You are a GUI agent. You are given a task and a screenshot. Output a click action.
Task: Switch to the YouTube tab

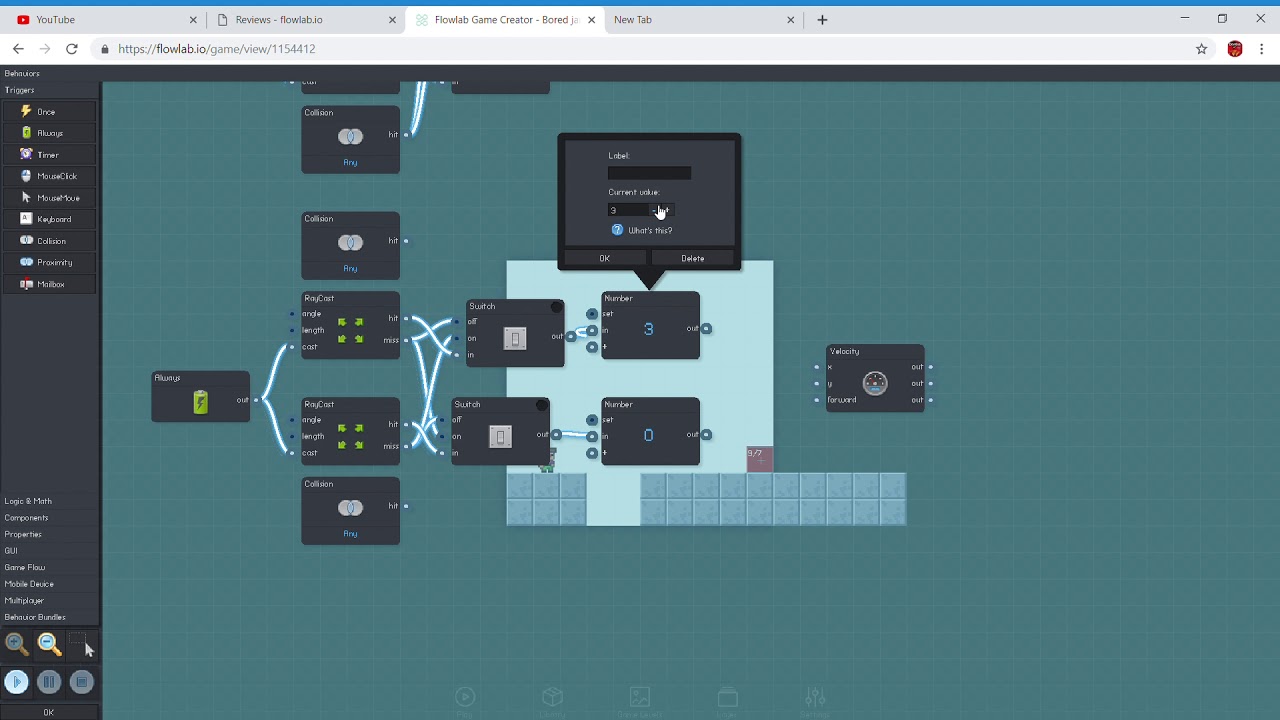click(x=105, y=20)
